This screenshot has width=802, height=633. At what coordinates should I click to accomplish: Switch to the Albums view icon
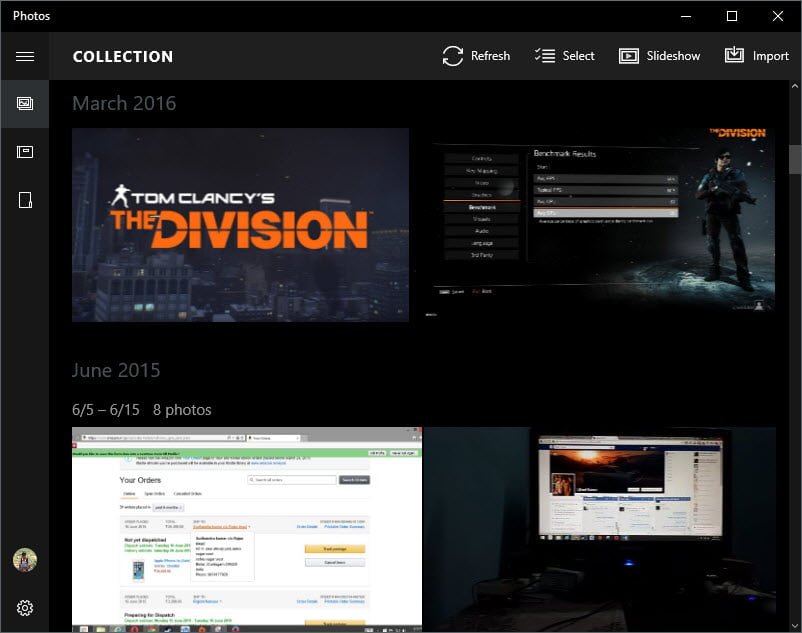pyautogui.click(x=24, y=152)
